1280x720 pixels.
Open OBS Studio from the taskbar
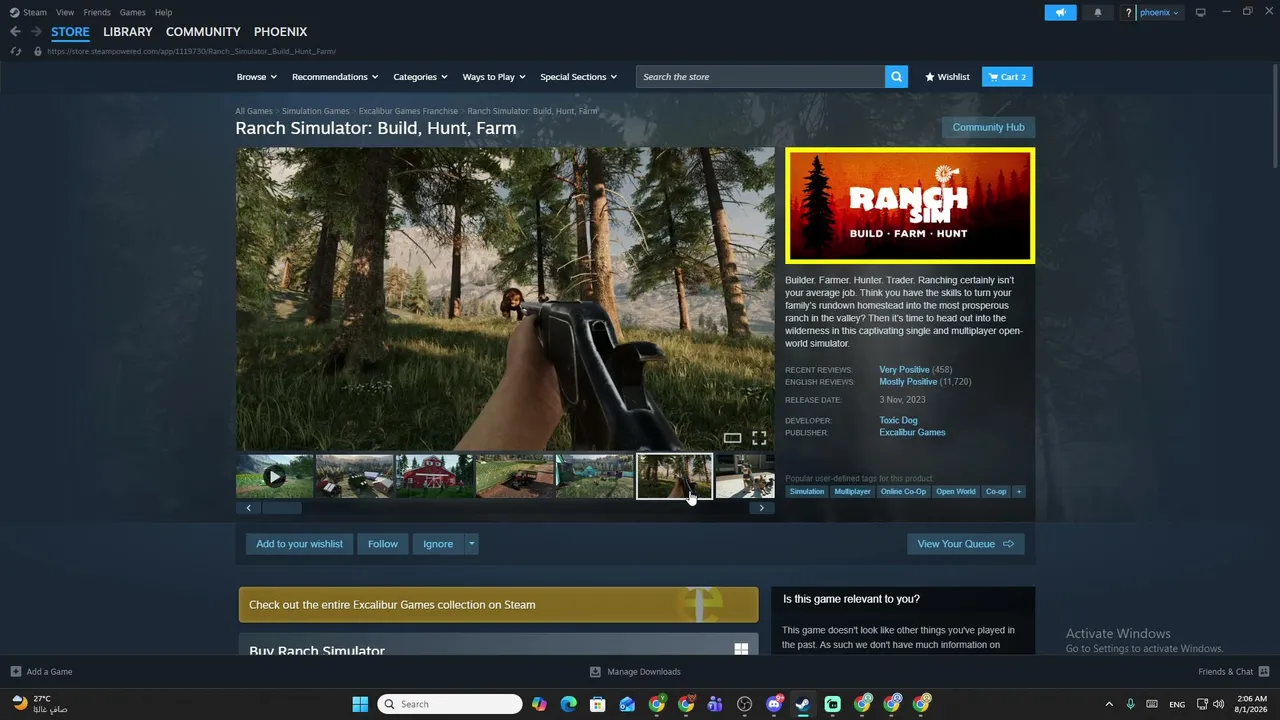(x=745, y=704)
